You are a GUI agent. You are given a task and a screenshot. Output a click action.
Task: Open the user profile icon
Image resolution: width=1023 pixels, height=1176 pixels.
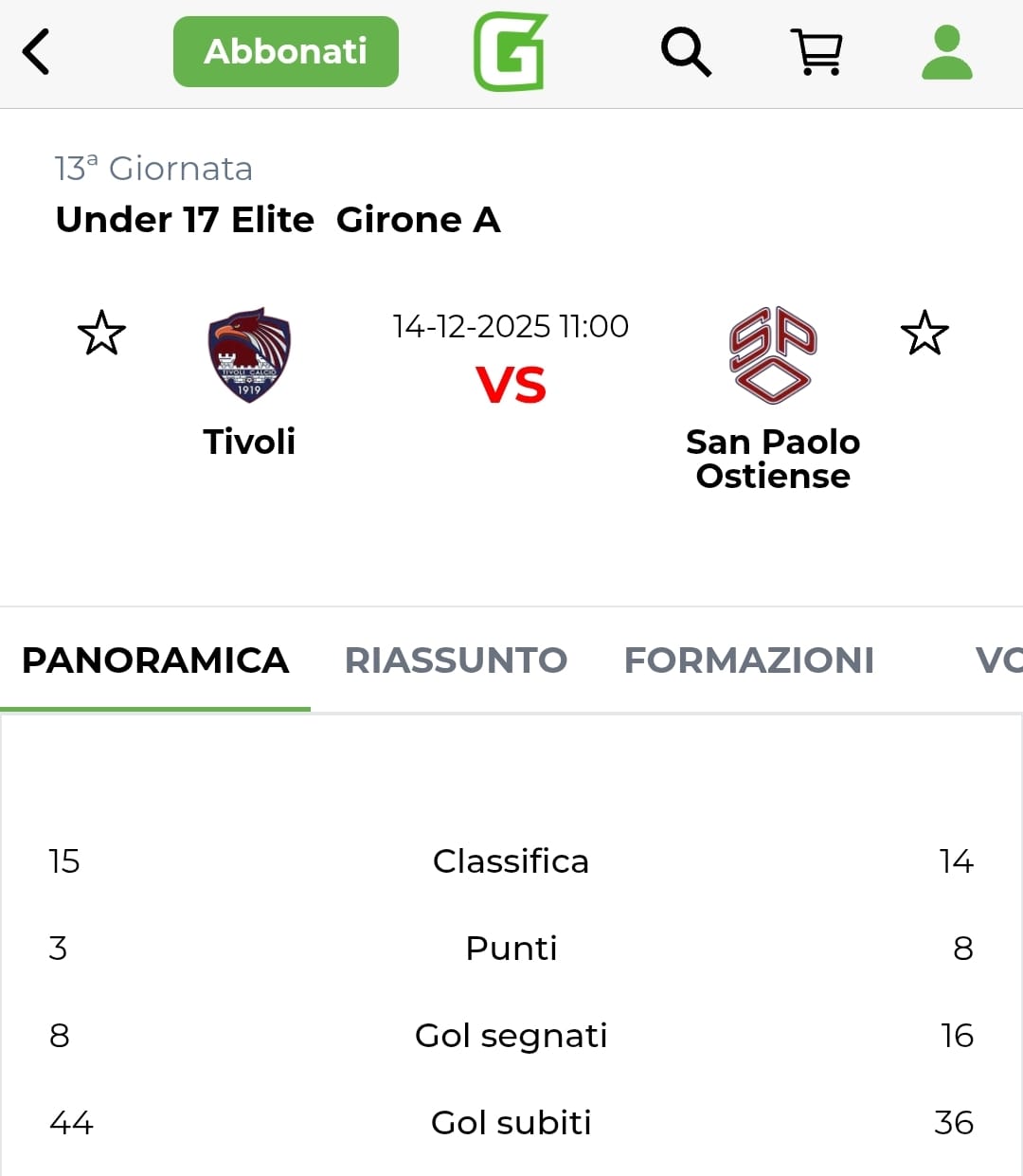point(946,52)
